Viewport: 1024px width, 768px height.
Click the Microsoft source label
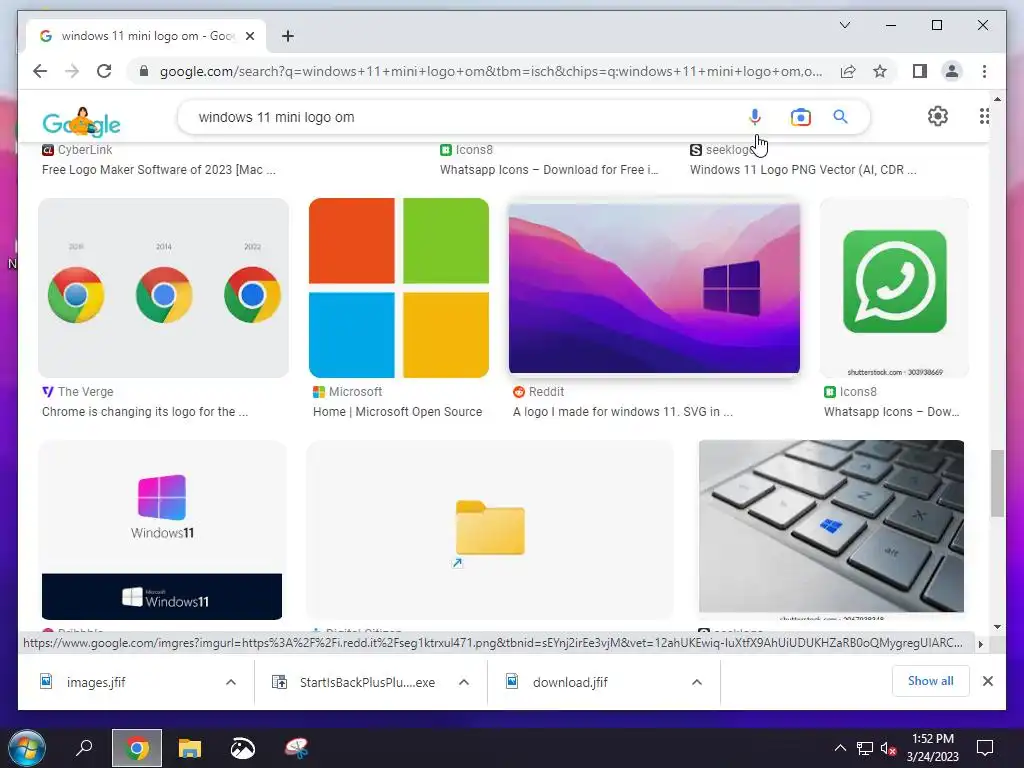click(347, 392)
